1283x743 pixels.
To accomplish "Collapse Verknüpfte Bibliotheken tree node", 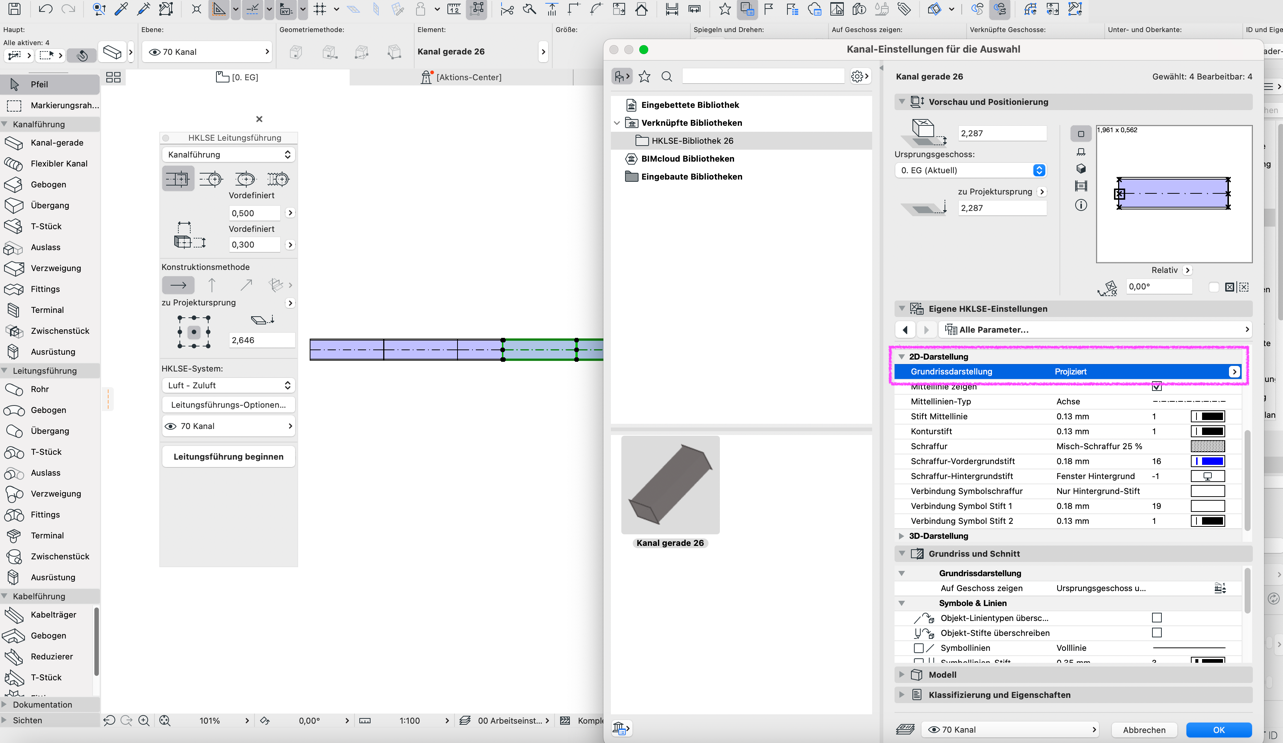I will (x=618, y=123).
